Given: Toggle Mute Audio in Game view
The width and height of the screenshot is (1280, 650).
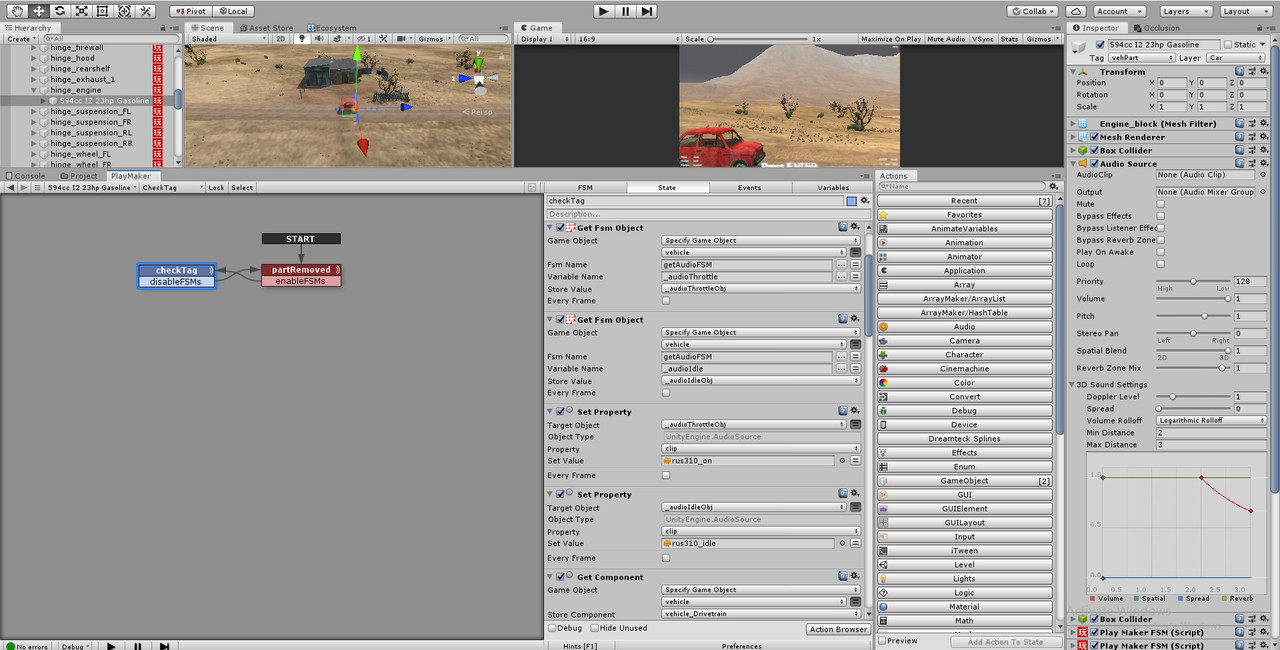Looking at the screenshot, I should tap(946, 39).
